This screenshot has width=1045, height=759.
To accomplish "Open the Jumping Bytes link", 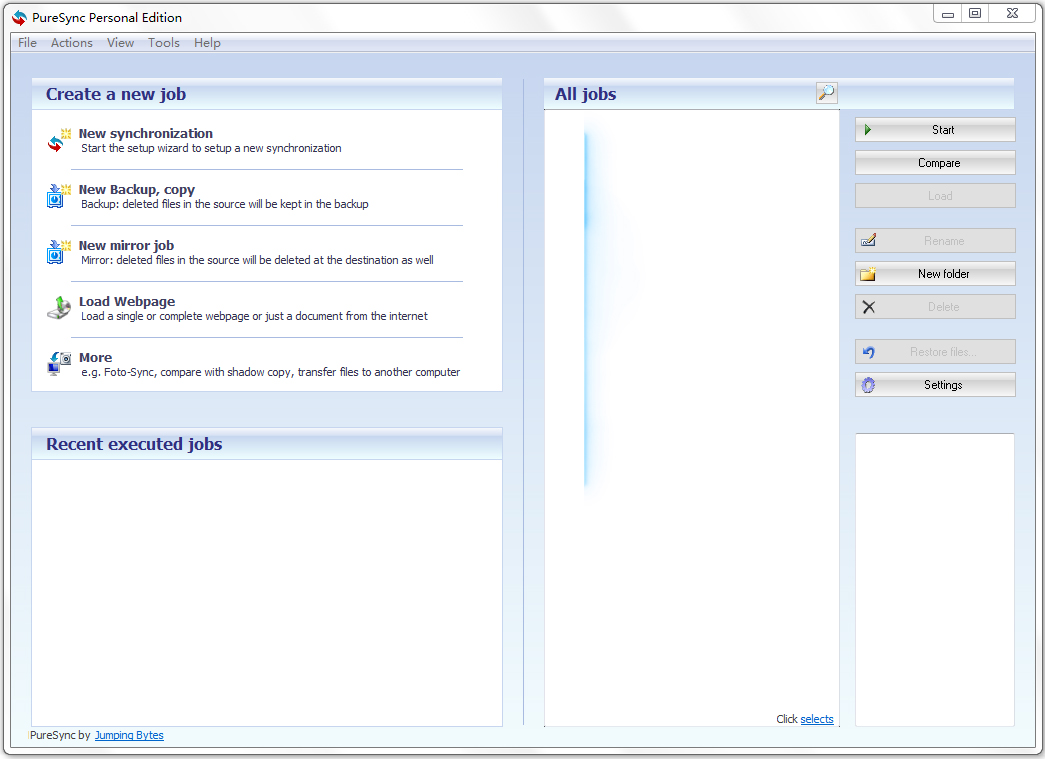I will tap(129, 735).
